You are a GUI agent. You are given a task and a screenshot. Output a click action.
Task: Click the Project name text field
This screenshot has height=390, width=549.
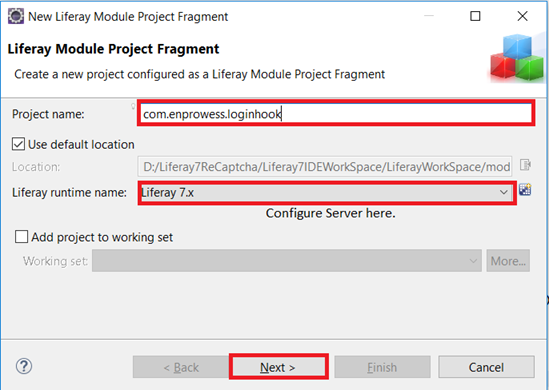click(x=336, y=113)
